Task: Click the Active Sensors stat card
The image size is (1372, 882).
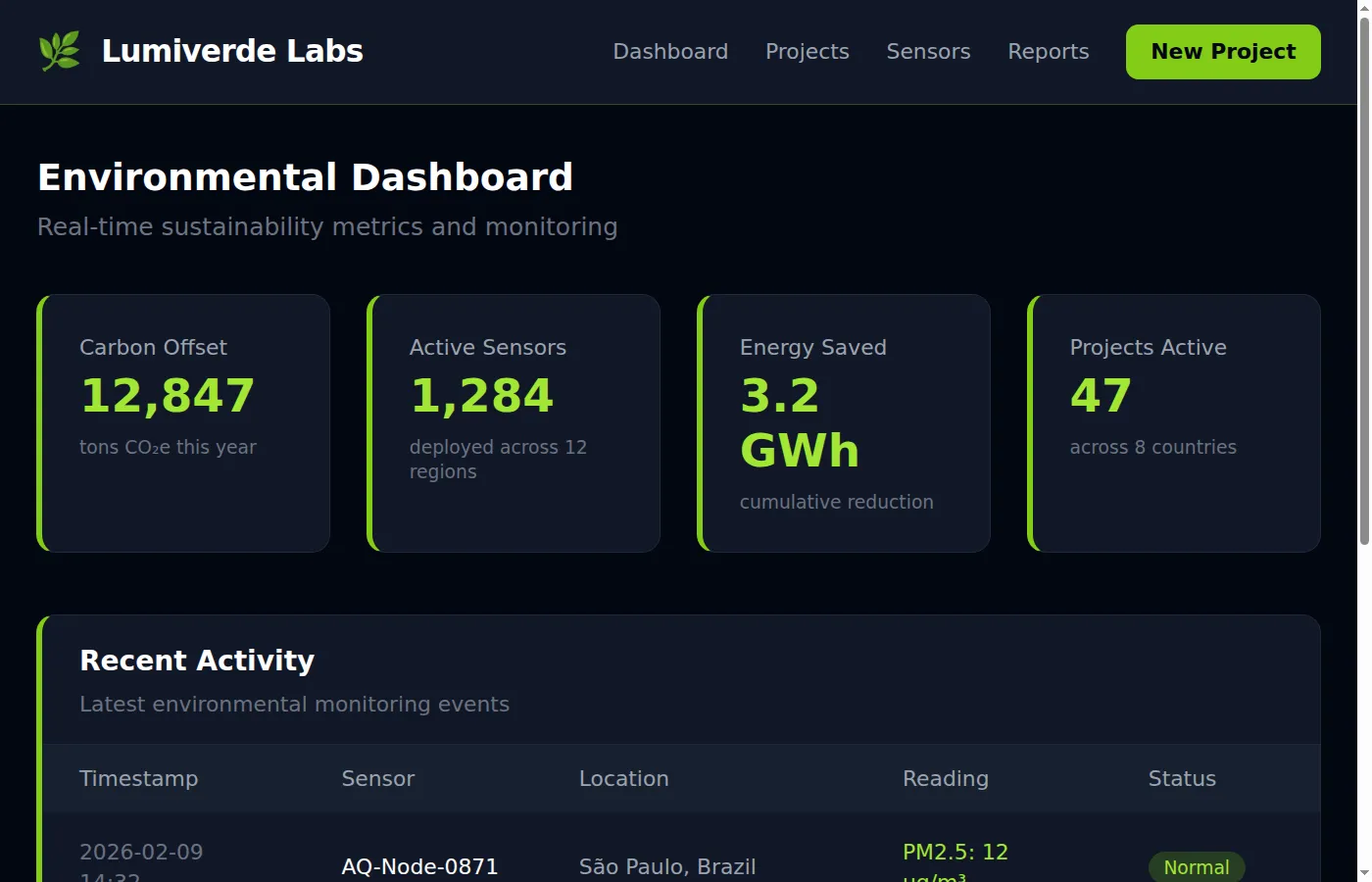Action: tap(513, 422)
